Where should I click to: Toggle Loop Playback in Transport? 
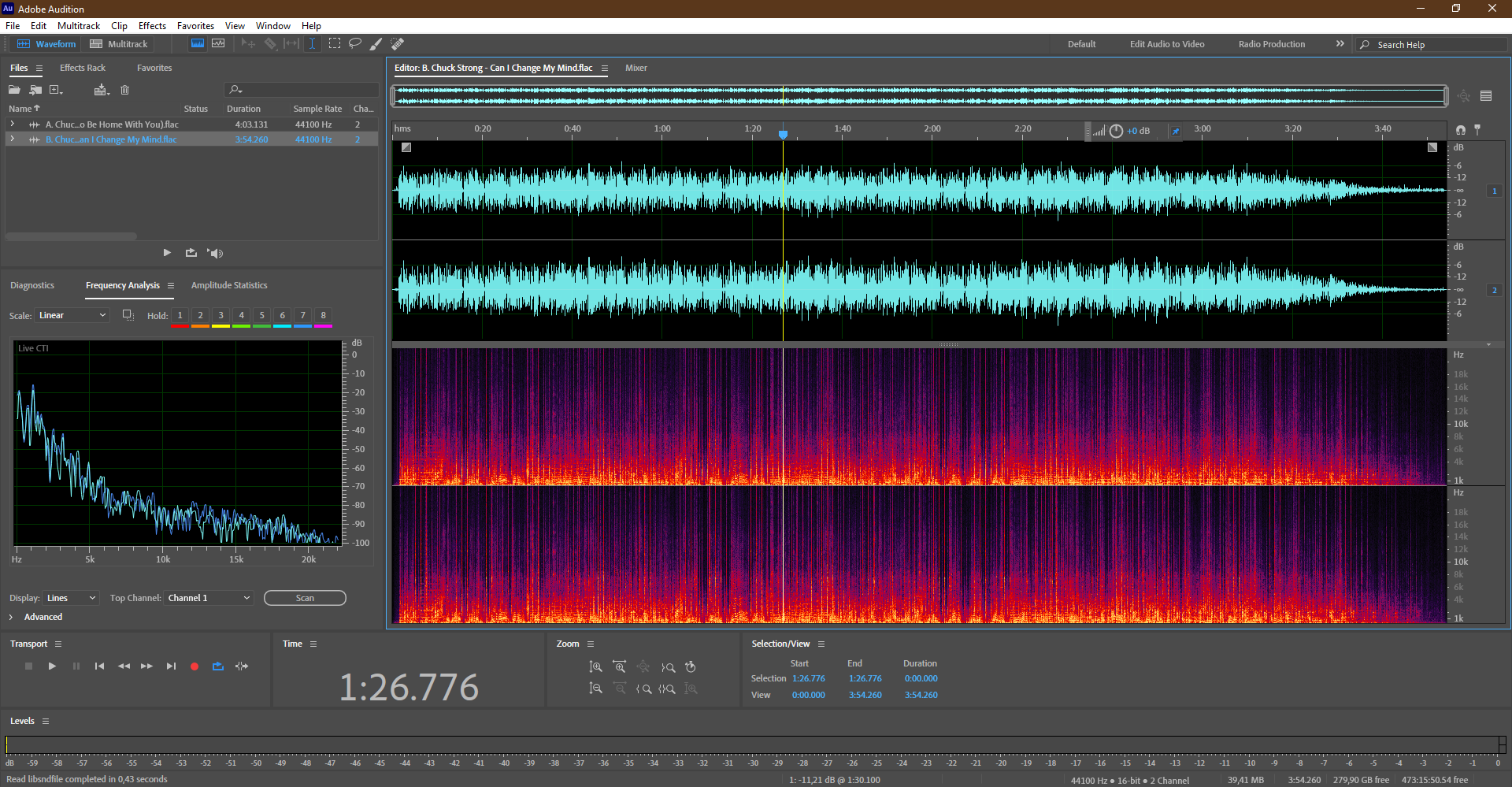click(x=218, y=666)
